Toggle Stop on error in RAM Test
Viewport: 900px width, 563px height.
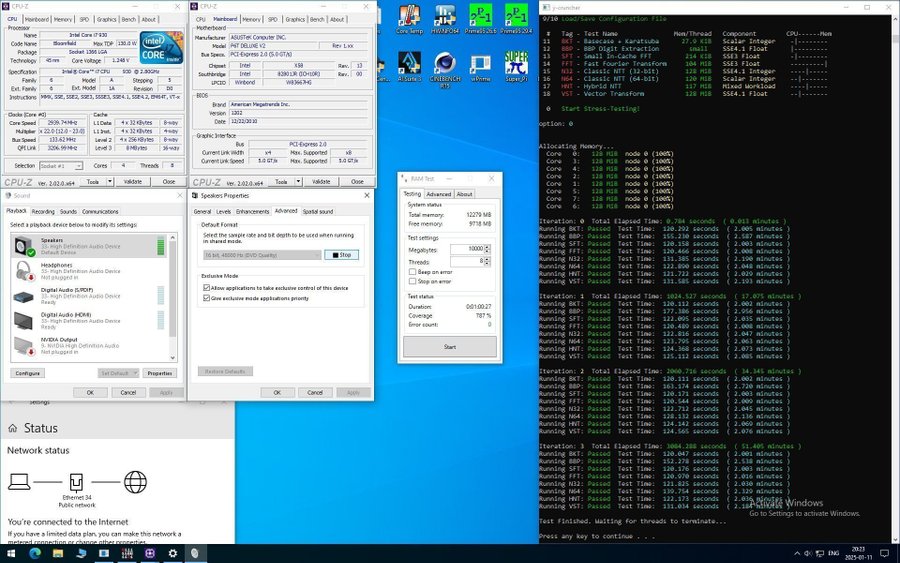click(x=412, y=281)
